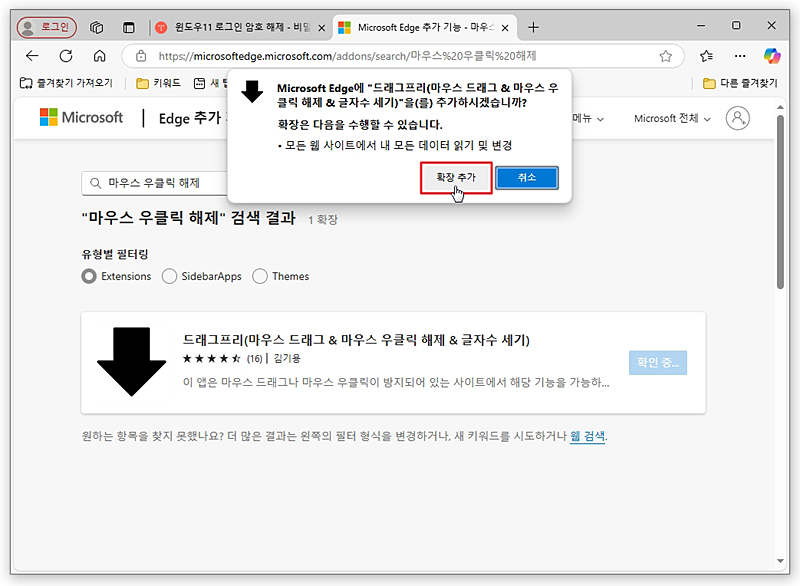Click the 김기용 developer name
Screen dimensions: 800x586
click(x=287, y=359)
